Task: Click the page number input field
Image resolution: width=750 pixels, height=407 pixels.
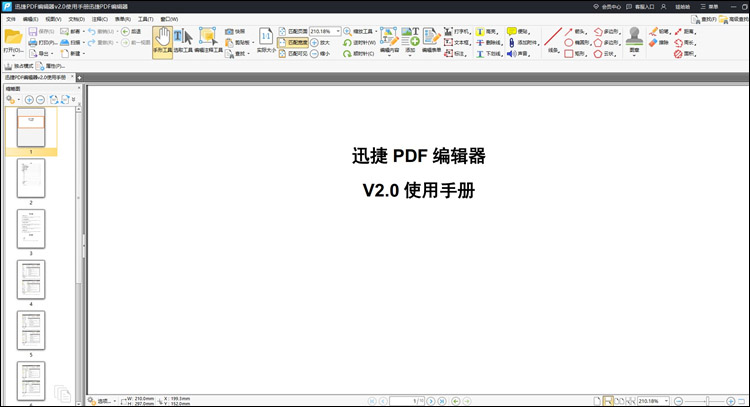Action: 407,401
